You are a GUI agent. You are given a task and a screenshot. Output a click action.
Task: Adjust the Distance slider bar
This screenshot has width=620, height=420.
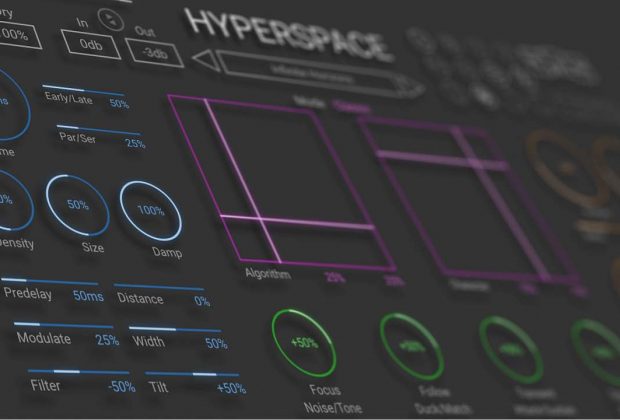pyautogui.click(x=159, y=287)
